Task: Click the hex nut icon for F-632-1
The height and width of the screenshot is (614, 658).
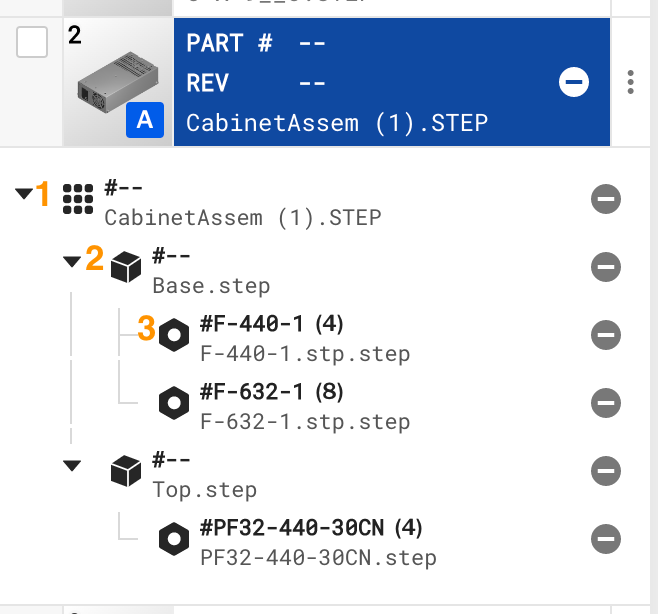Action: point(174,402)
